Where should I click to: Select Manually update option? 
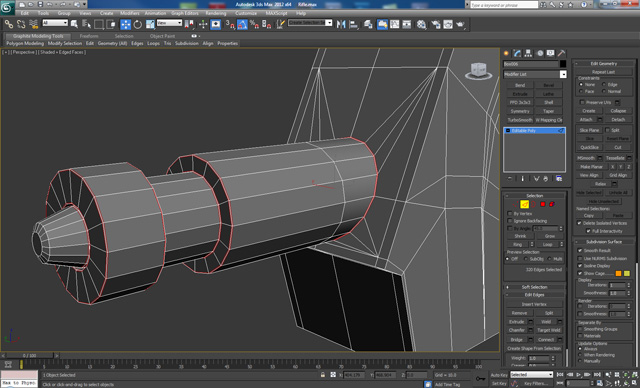pos(580,361)
